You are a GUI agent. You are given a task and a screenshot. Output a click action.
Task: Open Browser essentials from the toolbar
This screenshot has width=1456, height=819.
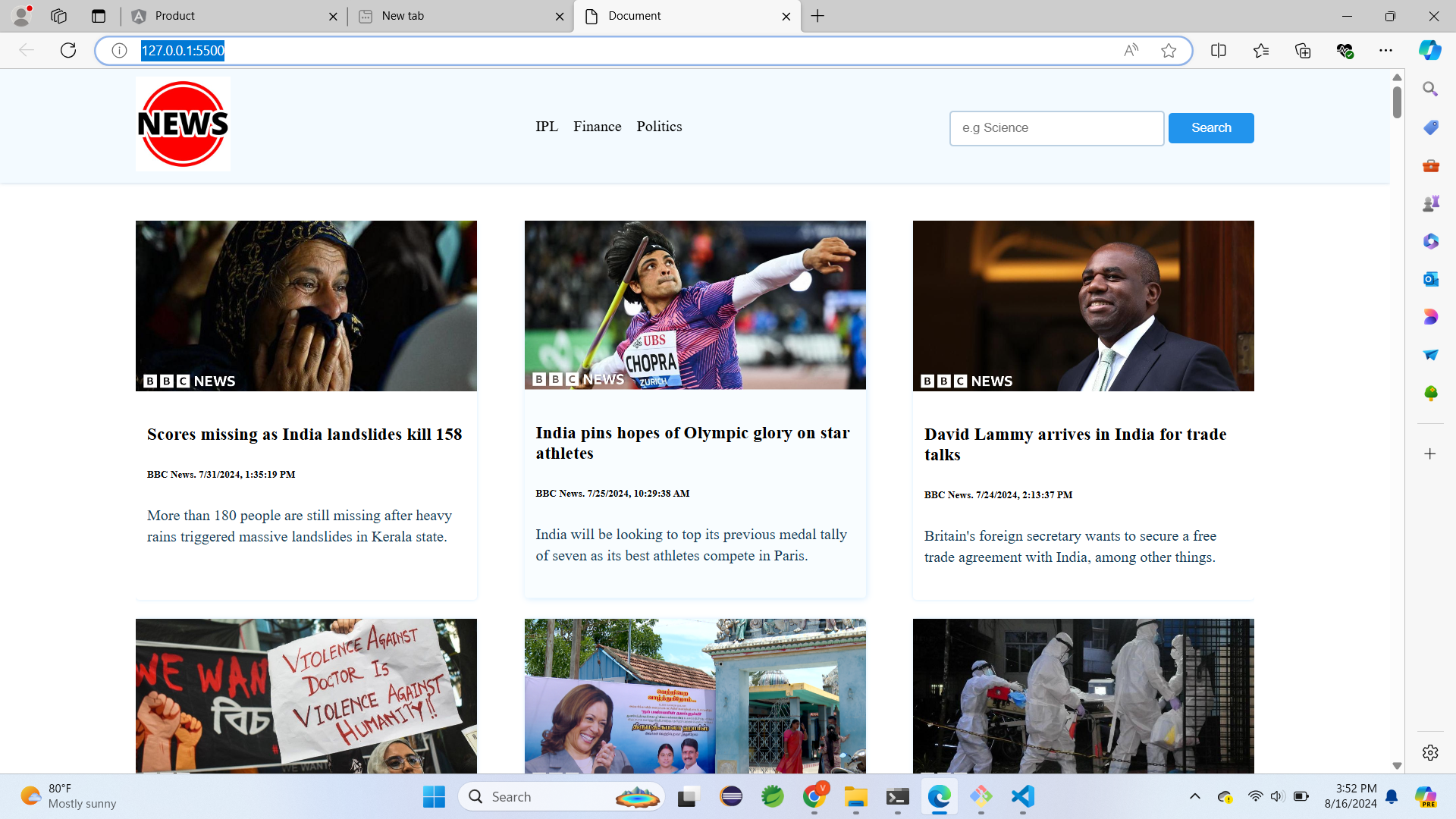[x=1345, y=50]
